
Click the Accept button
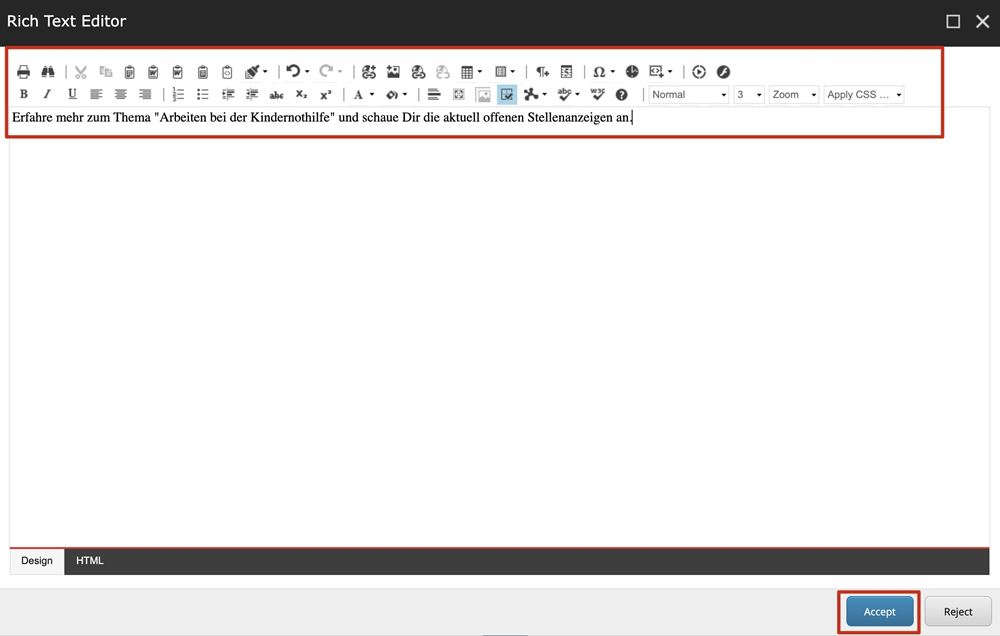[x=879, y=612]
